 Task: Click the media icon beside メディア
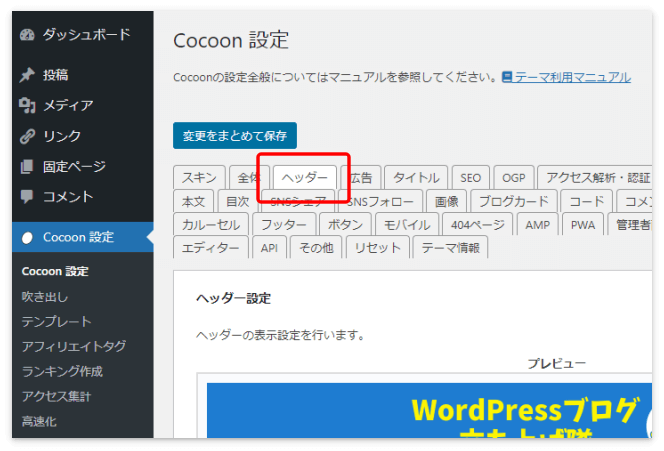coord(27,105)
